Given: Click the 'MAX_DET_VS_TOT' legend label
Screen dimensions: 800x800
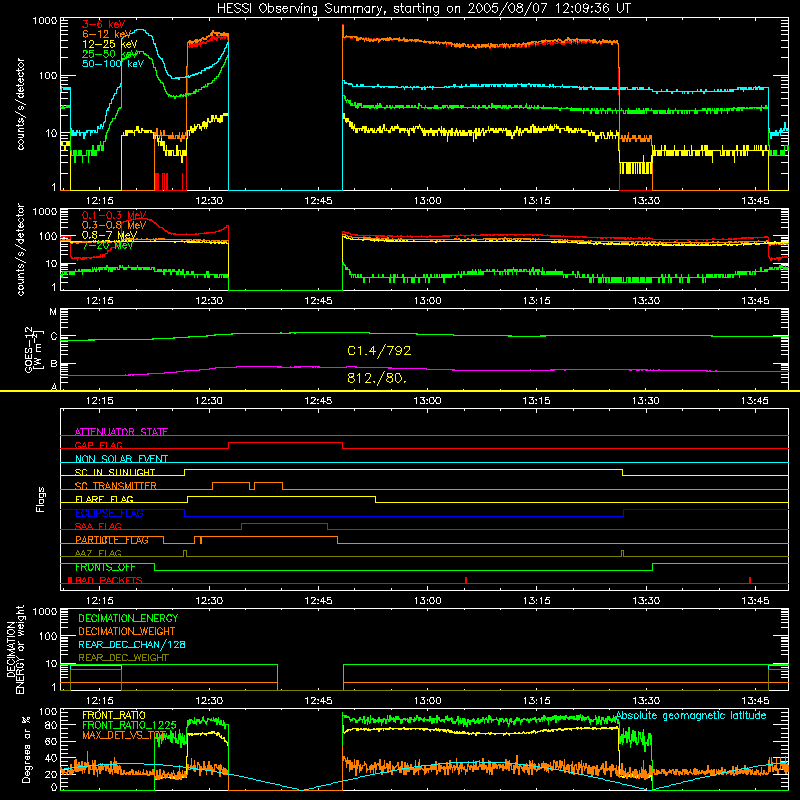Looking at the screenshot, I should pyautogui.click(x=124, y=735).
